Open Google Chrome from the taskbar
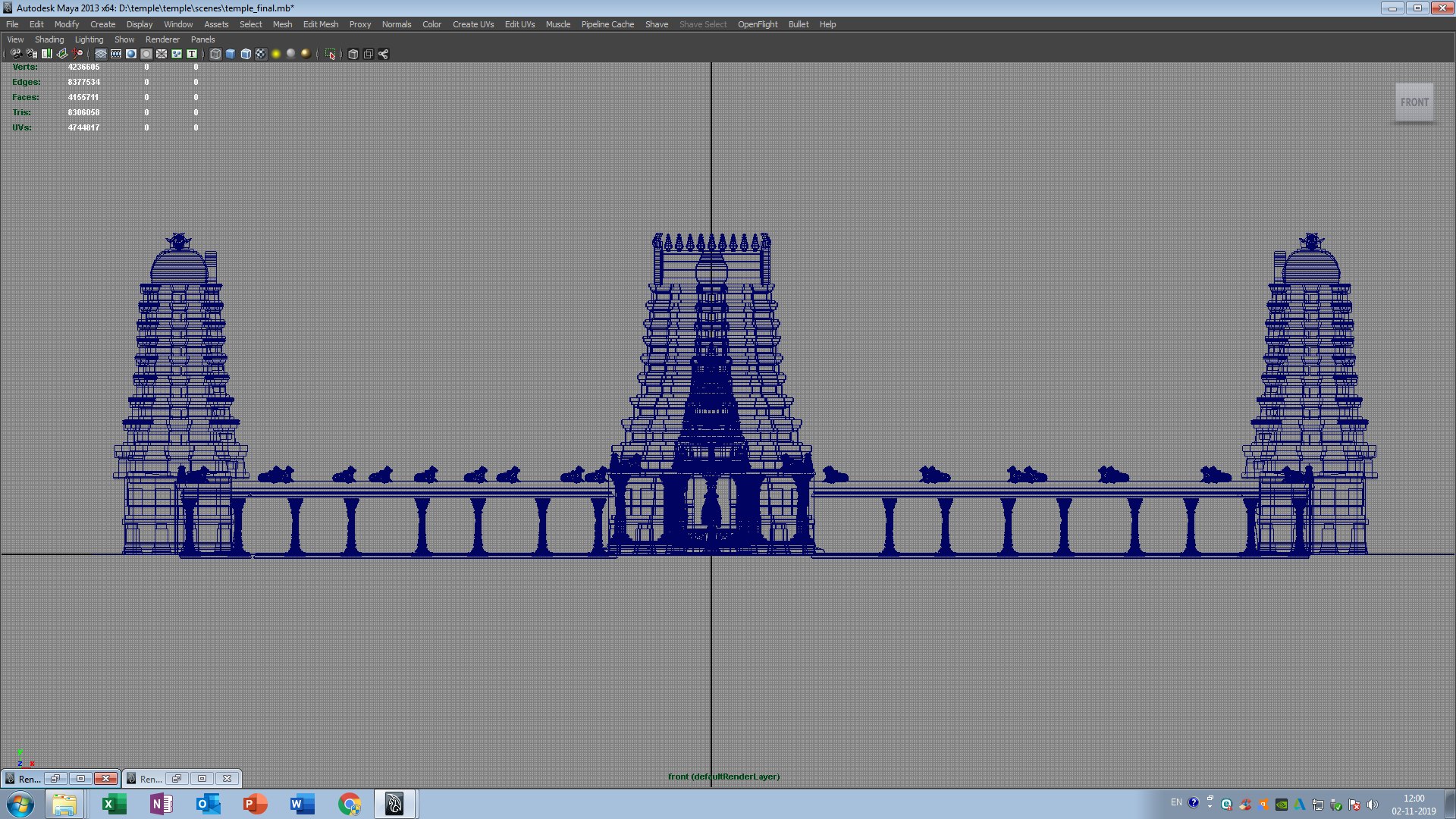1456x819 pixels. [x=350, y=804]
